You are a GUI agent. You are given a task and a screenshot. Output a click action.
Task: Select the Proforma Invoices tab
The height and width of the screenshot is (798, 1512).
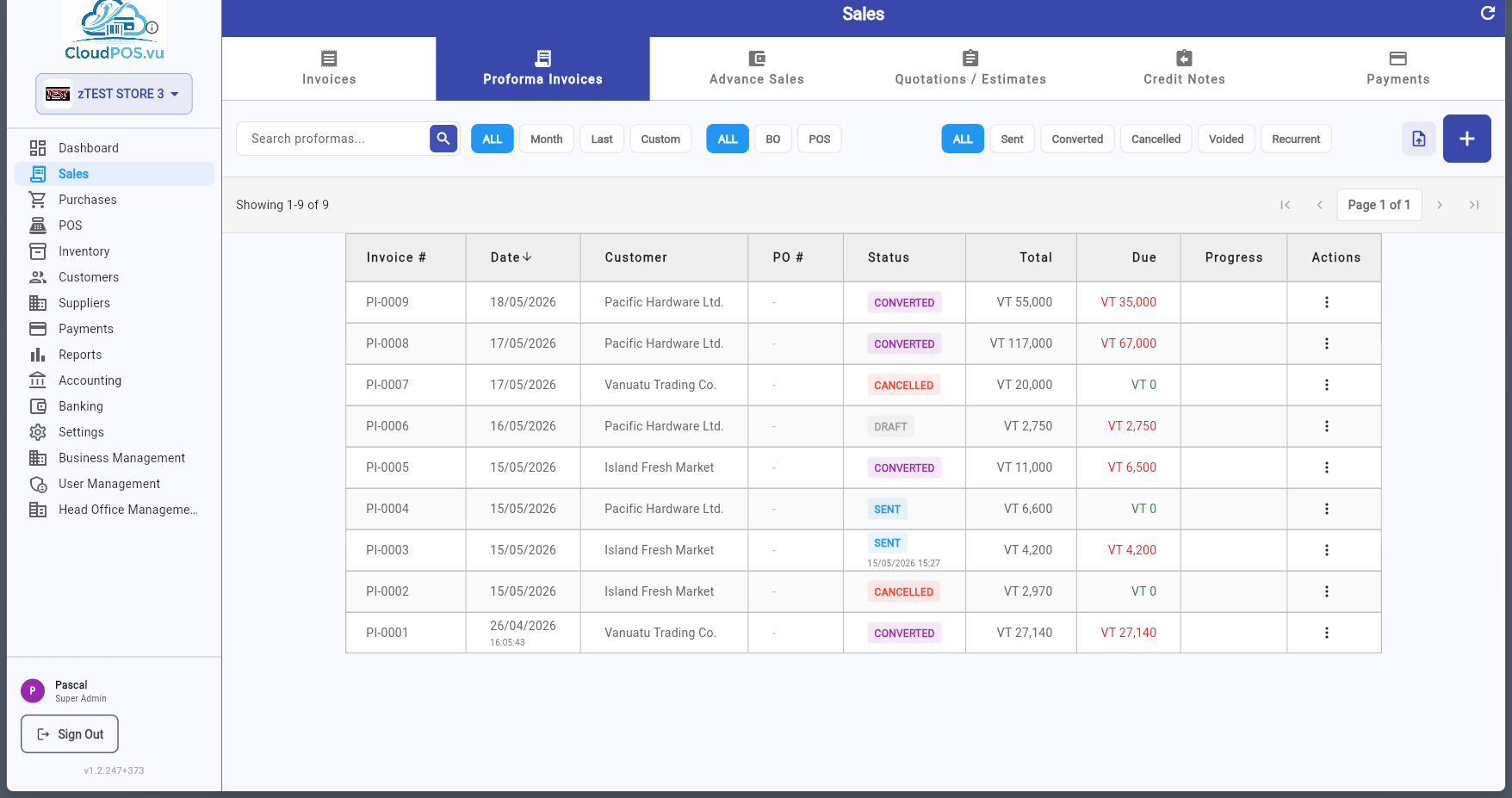tap(542, 69)
